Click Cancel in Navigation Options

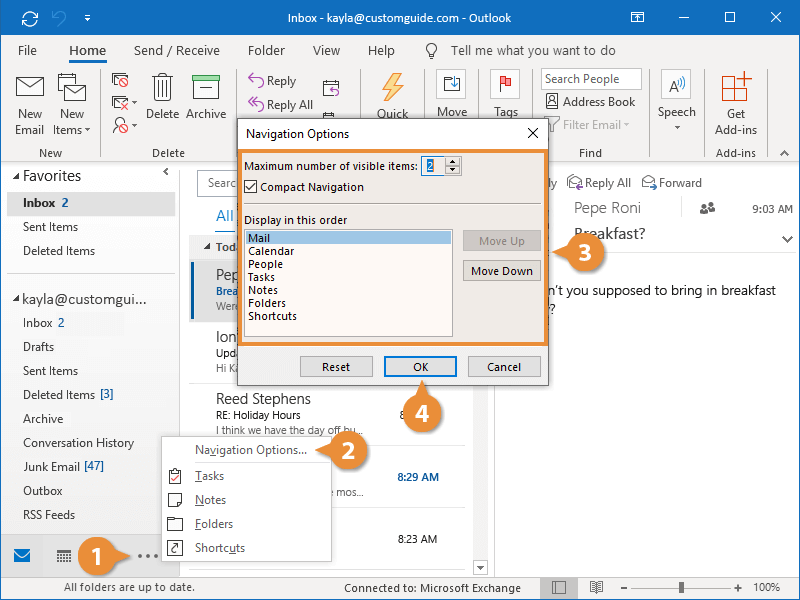pyautogui.click(x=504, y=367)
